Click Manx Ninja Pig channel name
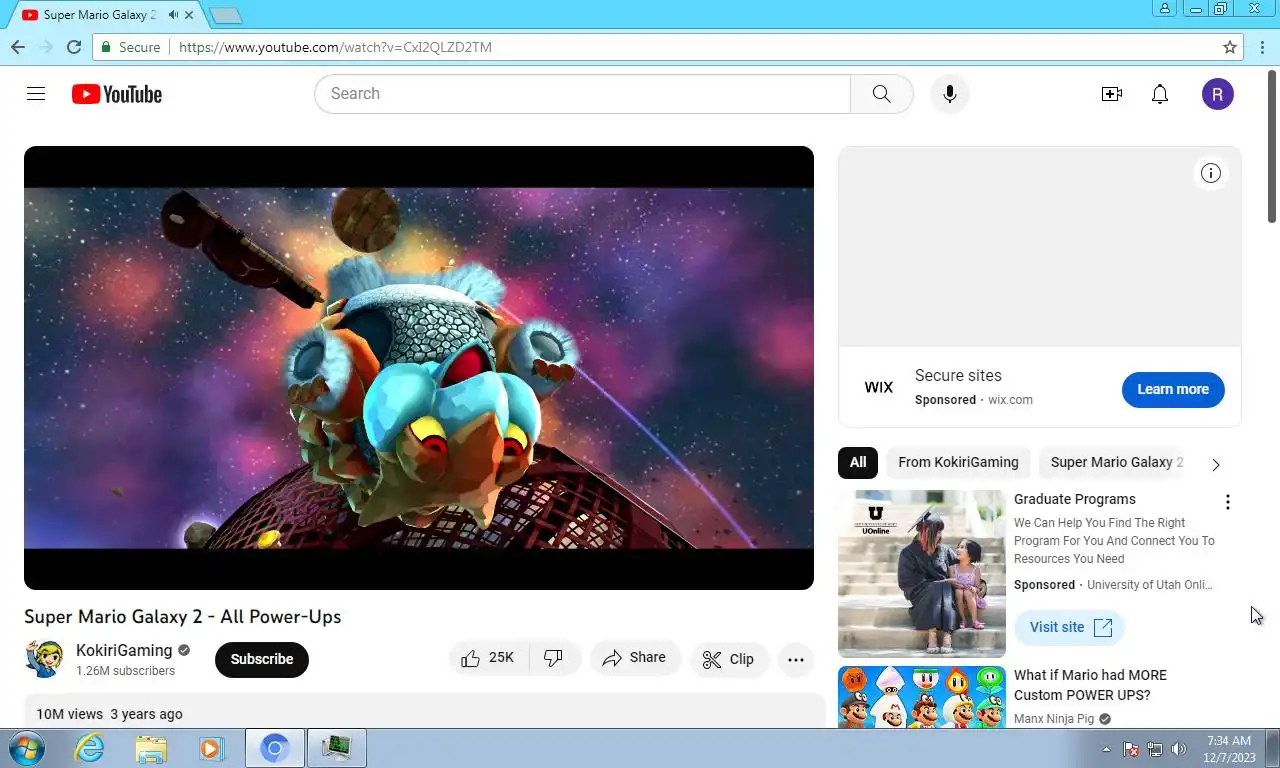The image size is (1280, 768). tap(1054, 719)
